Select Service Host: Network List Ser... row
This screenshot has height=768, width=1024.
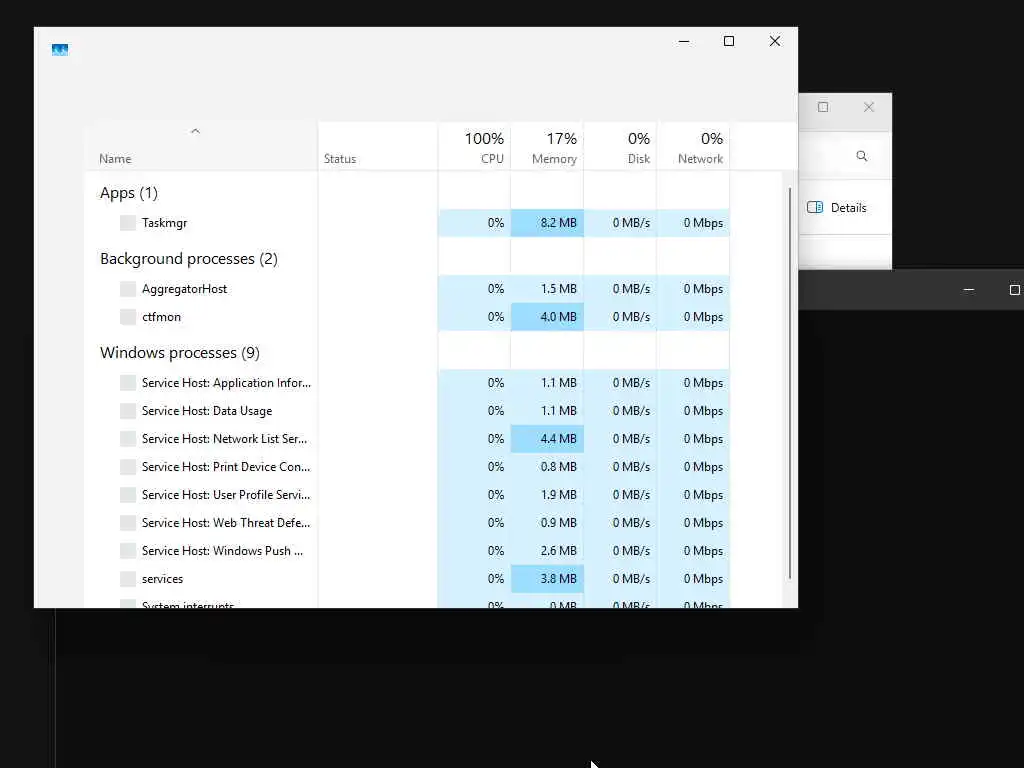[x=408, y=439]
